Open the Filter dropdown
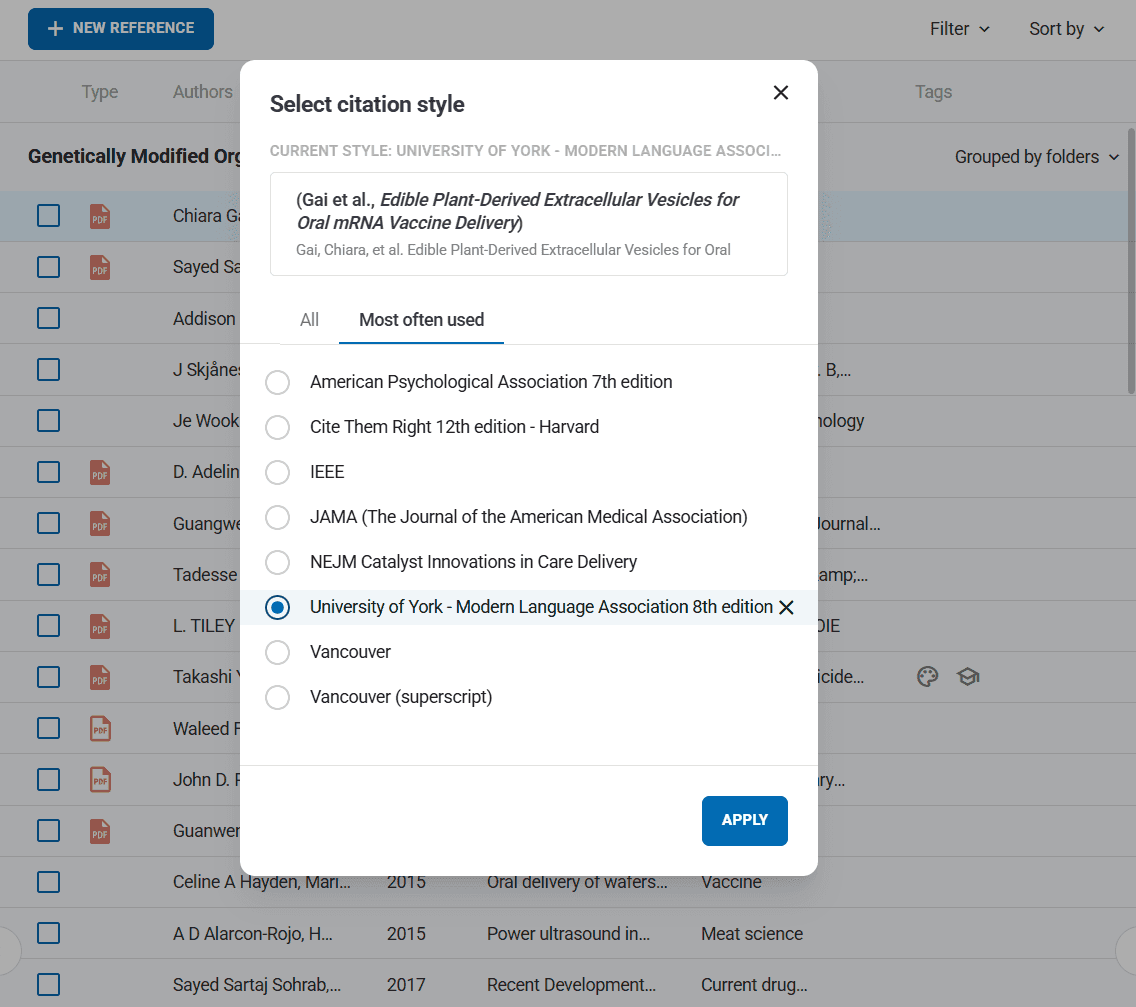Screen dimensions: 1136x1007 959,29
